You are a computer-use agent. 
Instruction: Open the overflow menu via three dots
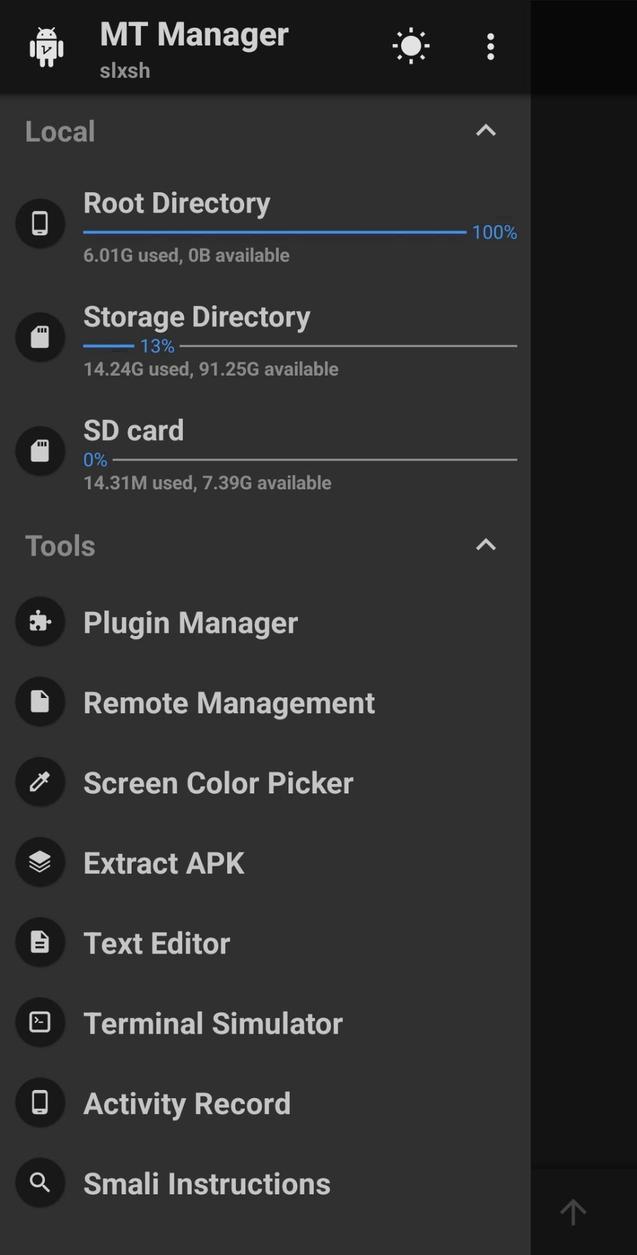[x=490, y=45]
